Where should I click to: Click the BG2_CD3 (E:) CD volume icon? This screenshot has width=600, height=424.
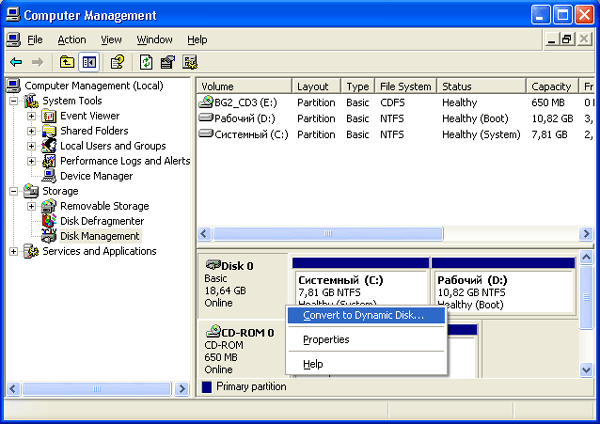[x=206, y=102]
